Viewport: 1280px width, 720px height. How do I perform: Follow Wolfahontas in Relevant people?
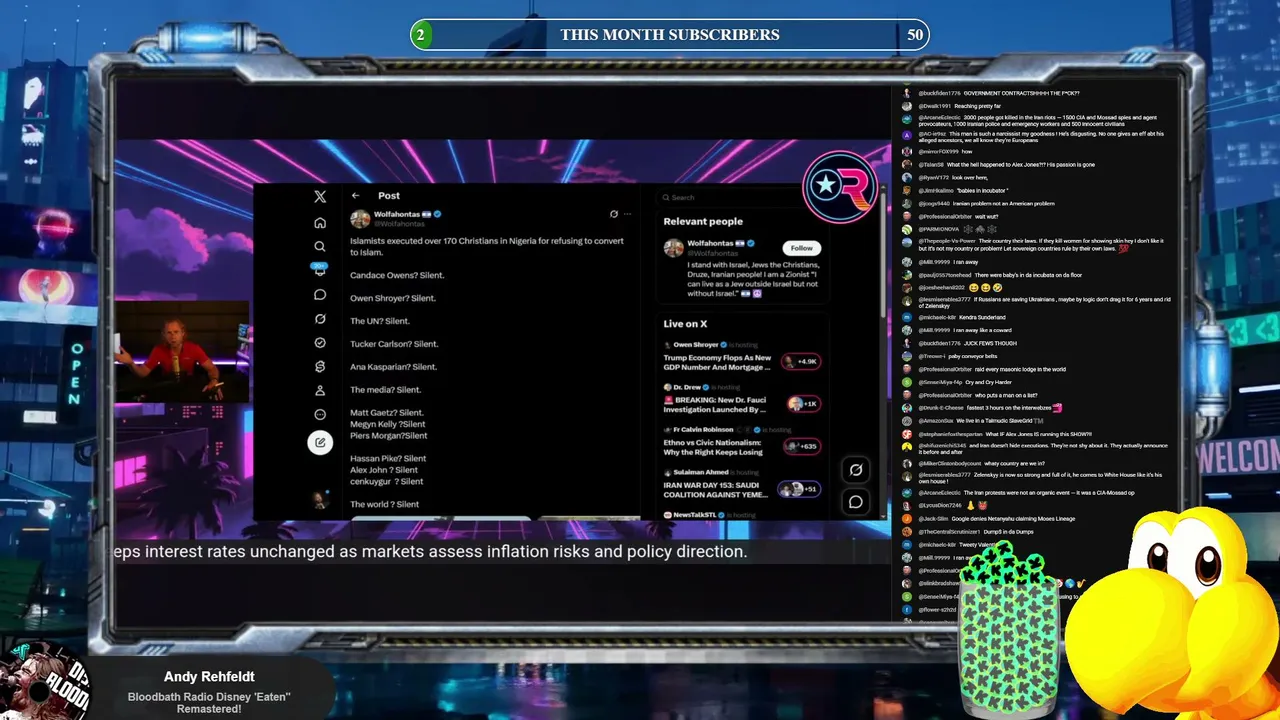tap(802, 248)
